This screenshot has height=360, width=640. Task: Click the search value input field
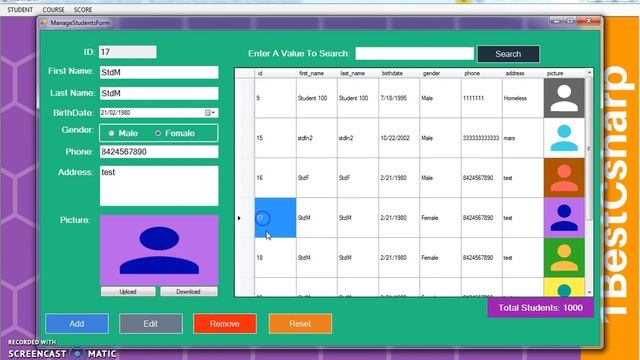414,53
